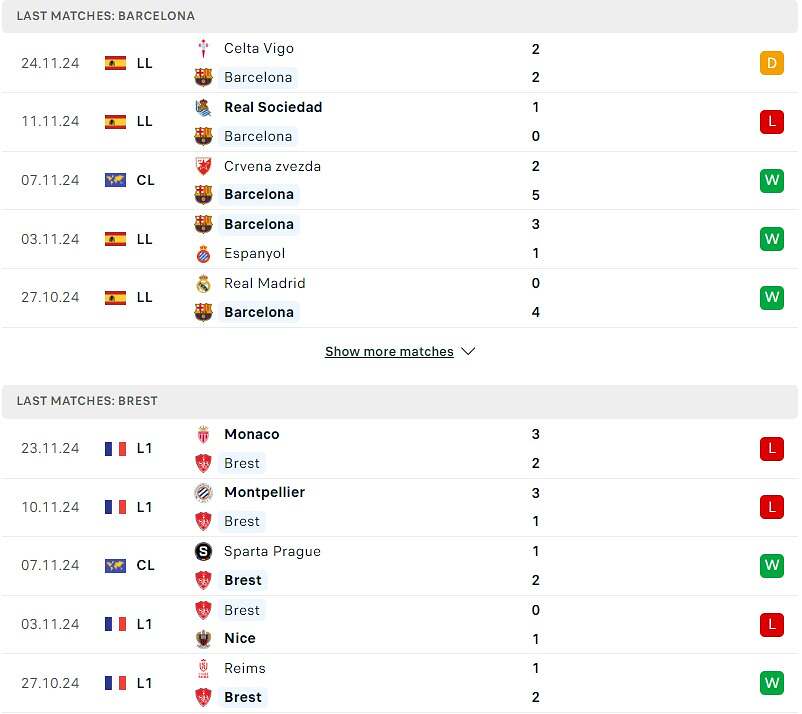Click the Real Madrid club crest

(203, 283)
